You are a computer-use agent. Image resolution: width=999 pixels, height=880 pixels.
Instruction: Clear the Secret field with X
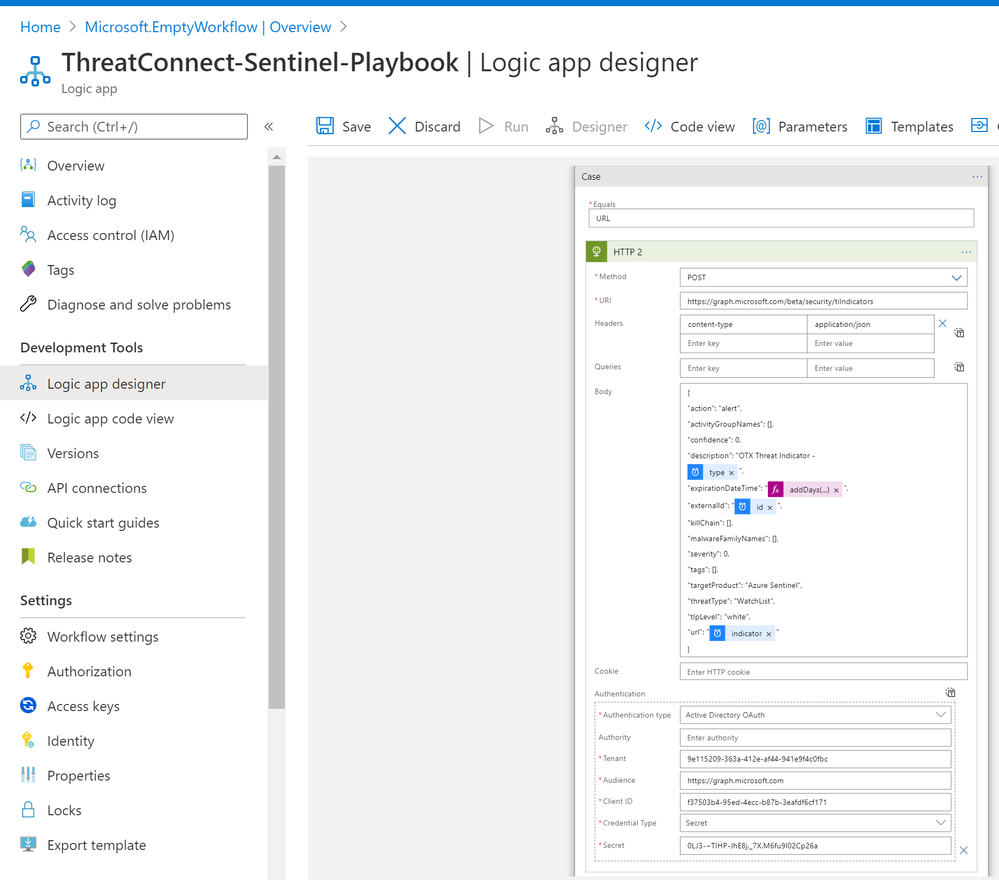(963, 850)
